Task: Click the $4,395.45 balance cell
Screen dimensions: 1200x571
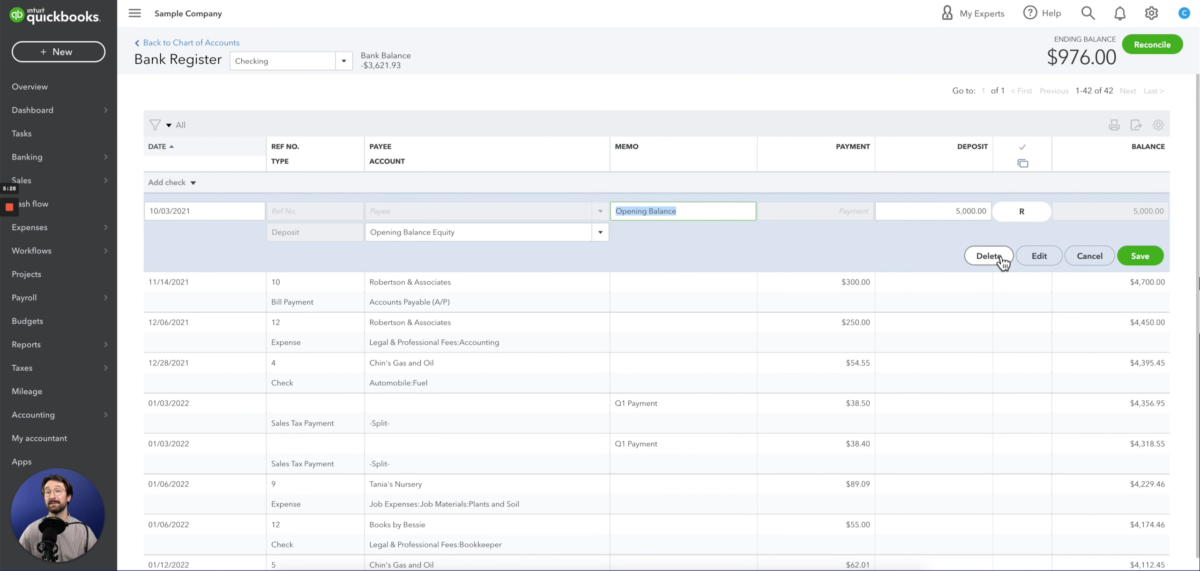Action: pos(1147,363)
